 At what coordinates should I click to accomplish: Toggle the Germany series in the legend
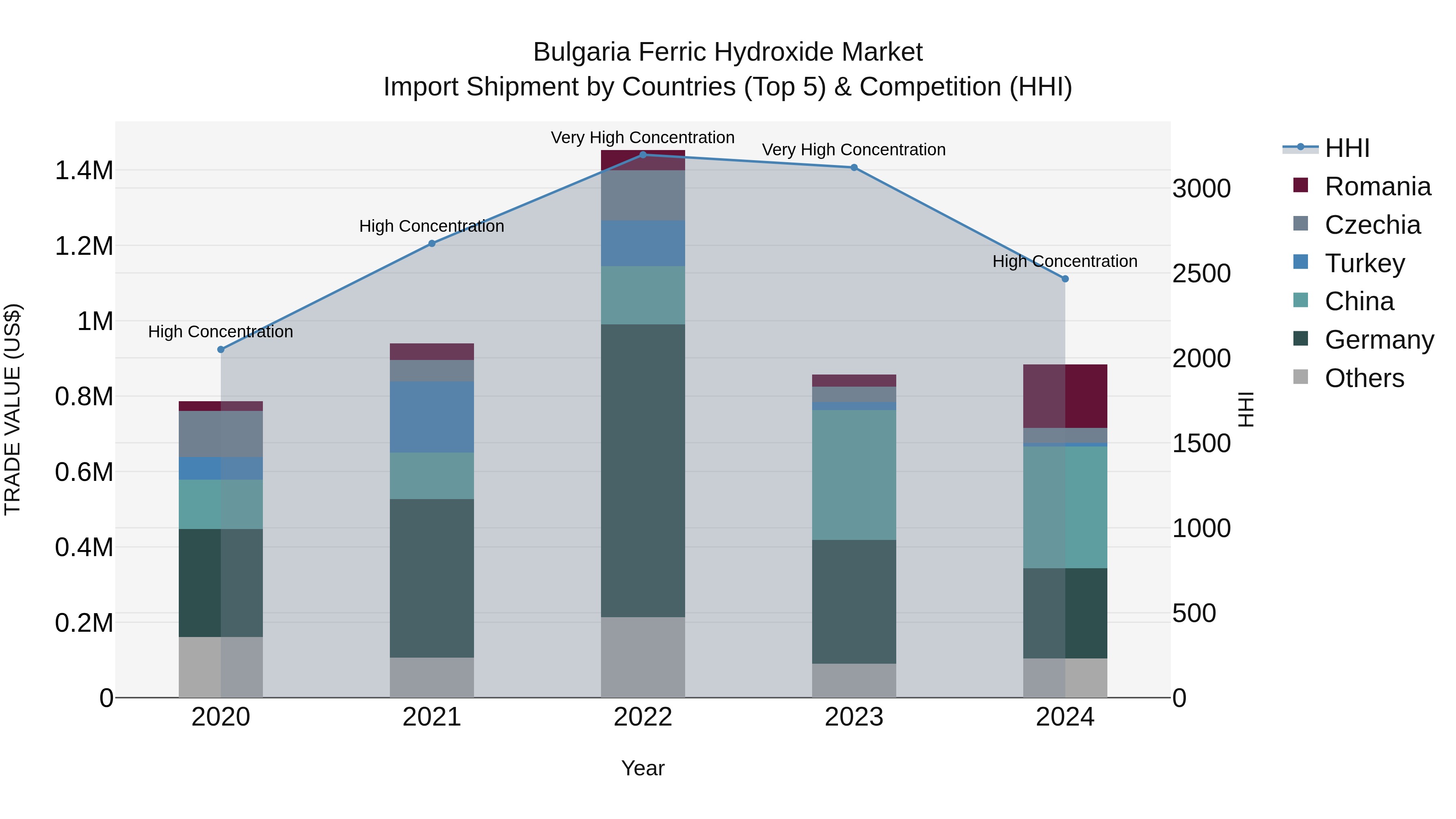pyautogui.click(x=1363, y=339)
